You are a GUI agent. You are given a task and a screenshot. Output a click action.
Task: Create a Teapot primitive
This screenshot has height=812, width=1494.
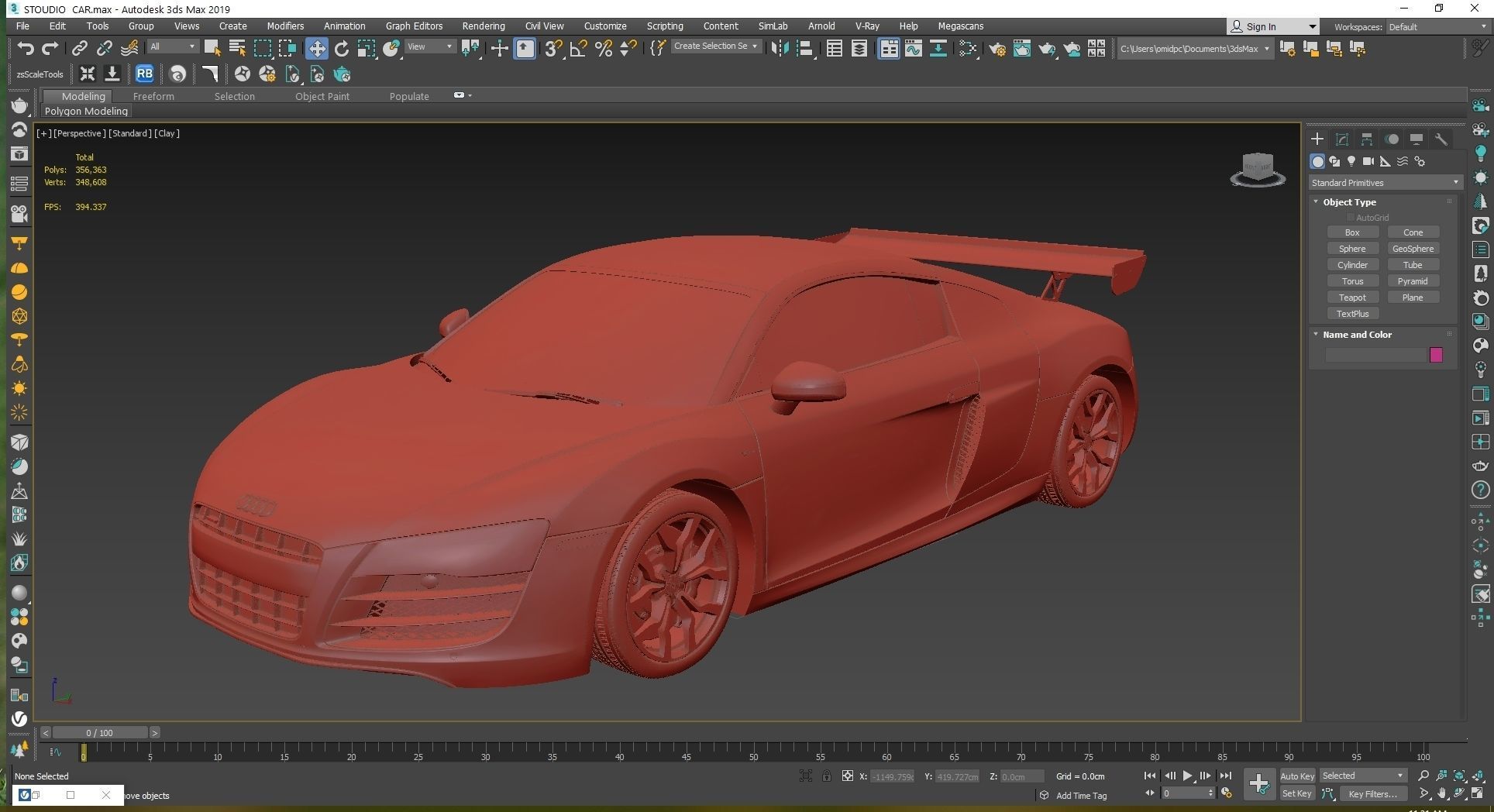(1352, 298)
